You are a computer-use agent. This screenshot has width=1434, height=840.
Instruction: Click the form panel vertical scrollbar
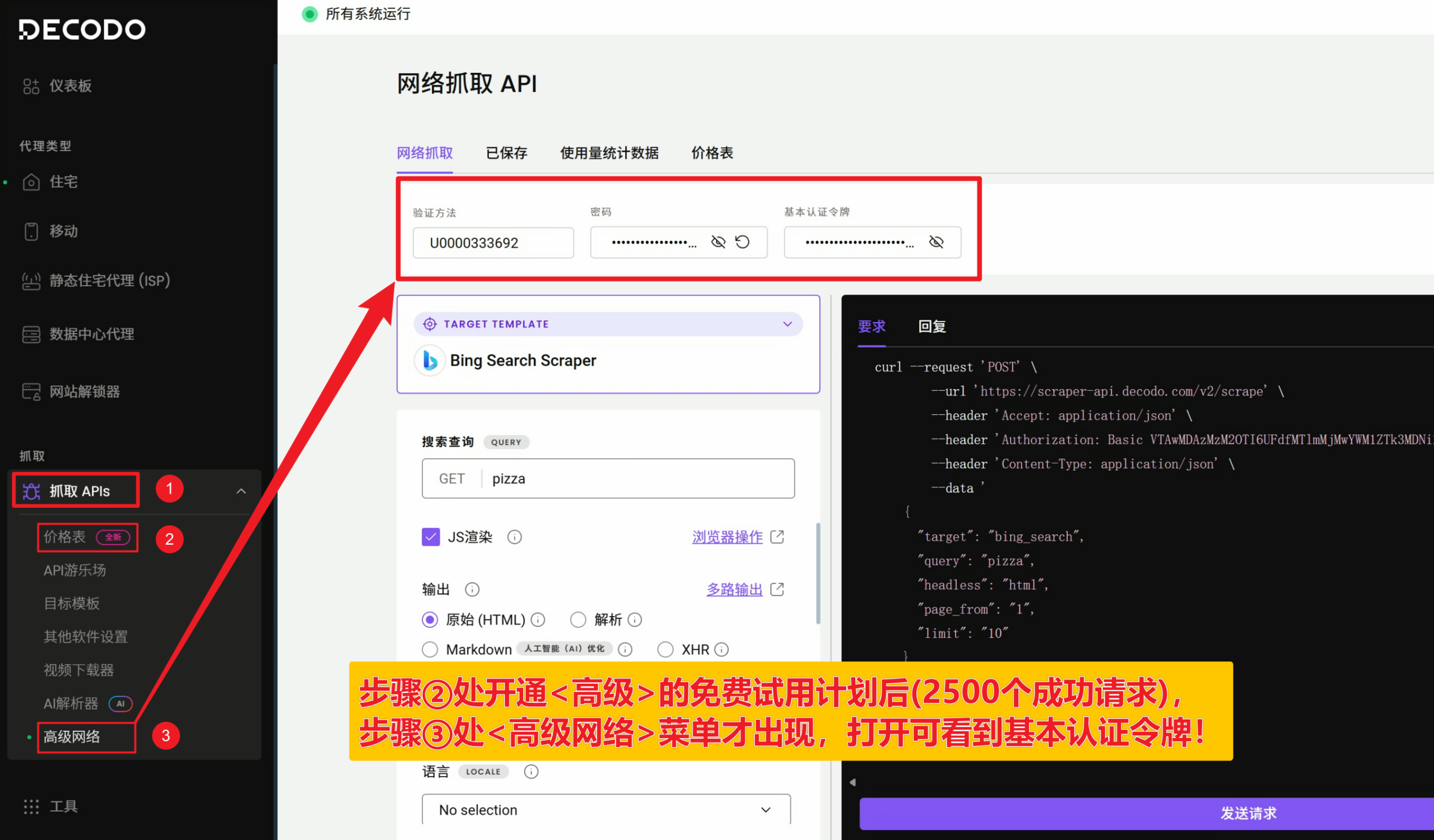pyautogui.click(x=818, y=575)
